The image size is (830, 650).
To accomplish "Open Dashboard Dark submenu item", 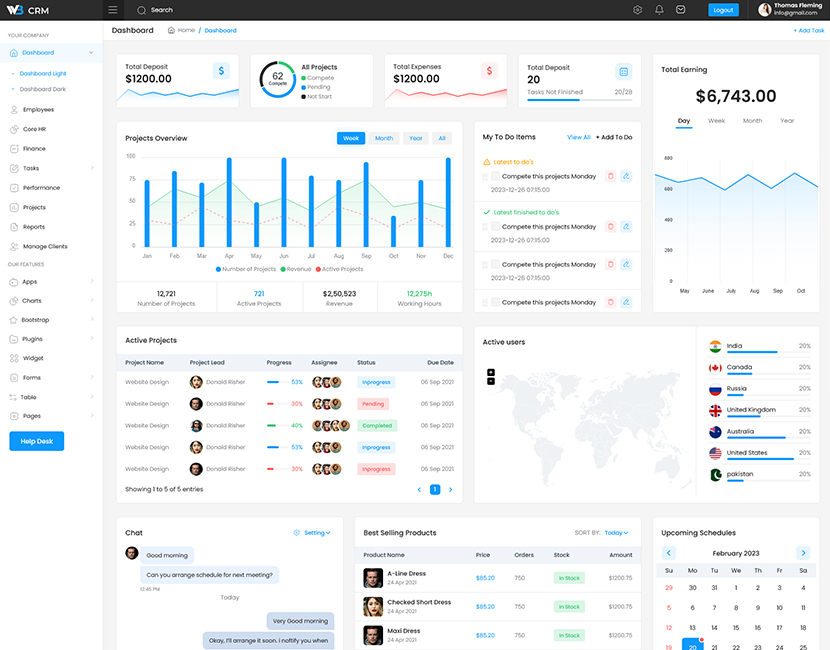I will [43, 89].
